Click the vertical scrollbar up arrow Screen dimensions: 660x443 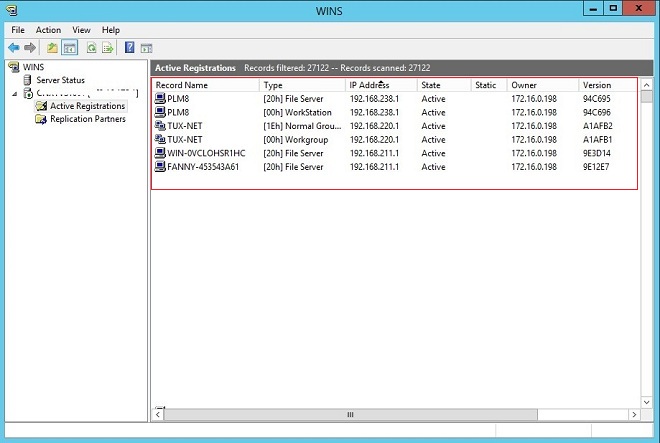point(647,85)
